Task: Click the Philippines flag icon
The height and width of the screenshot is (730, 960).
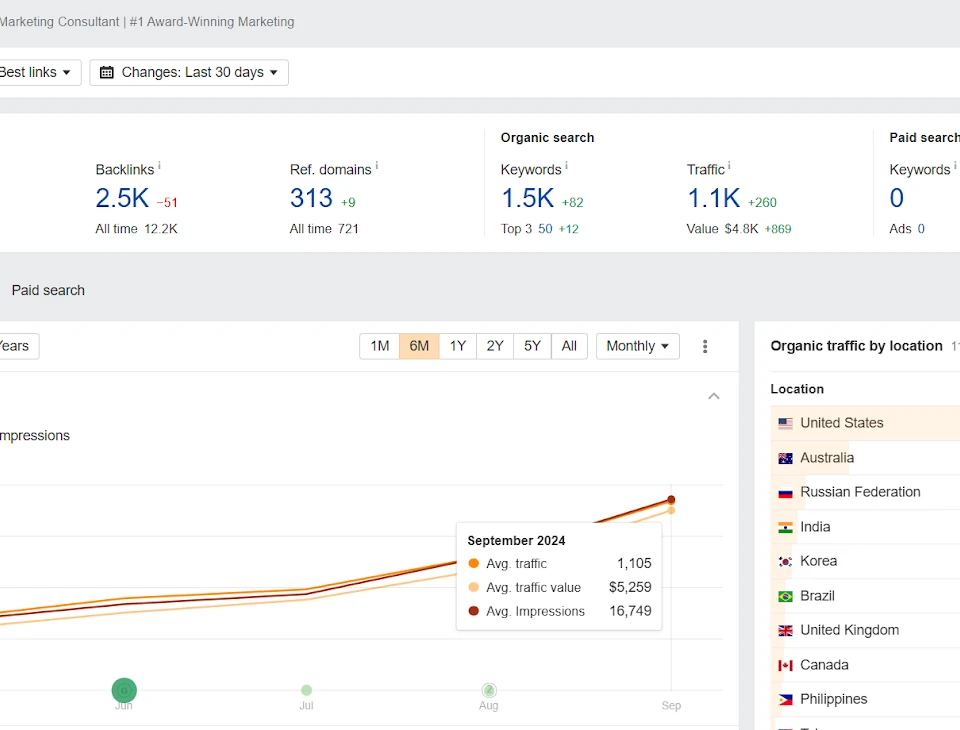Action: [x=786, y=700]
